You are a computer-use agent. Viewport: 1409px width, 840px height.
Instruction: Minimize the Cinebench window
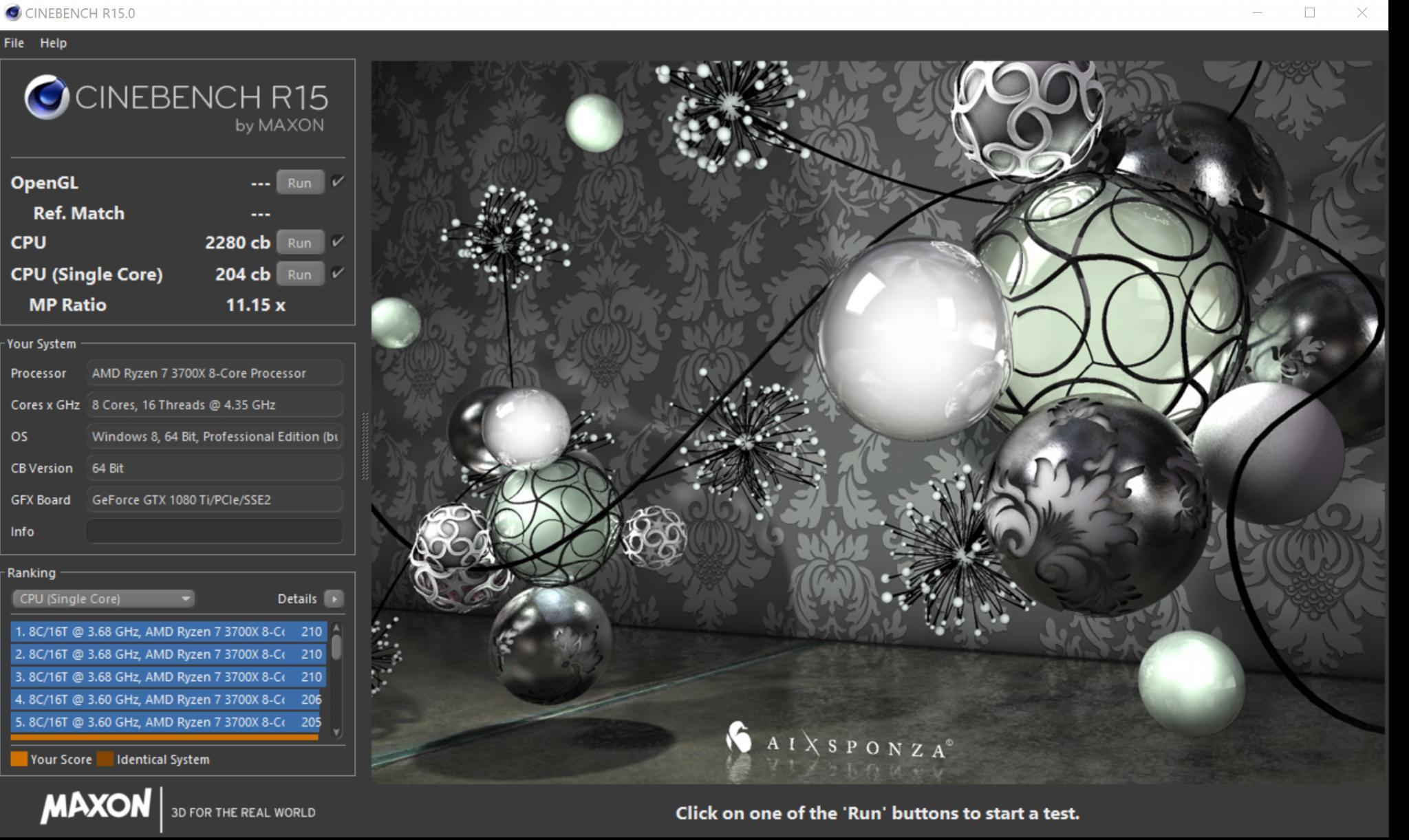pos(1258,13)
